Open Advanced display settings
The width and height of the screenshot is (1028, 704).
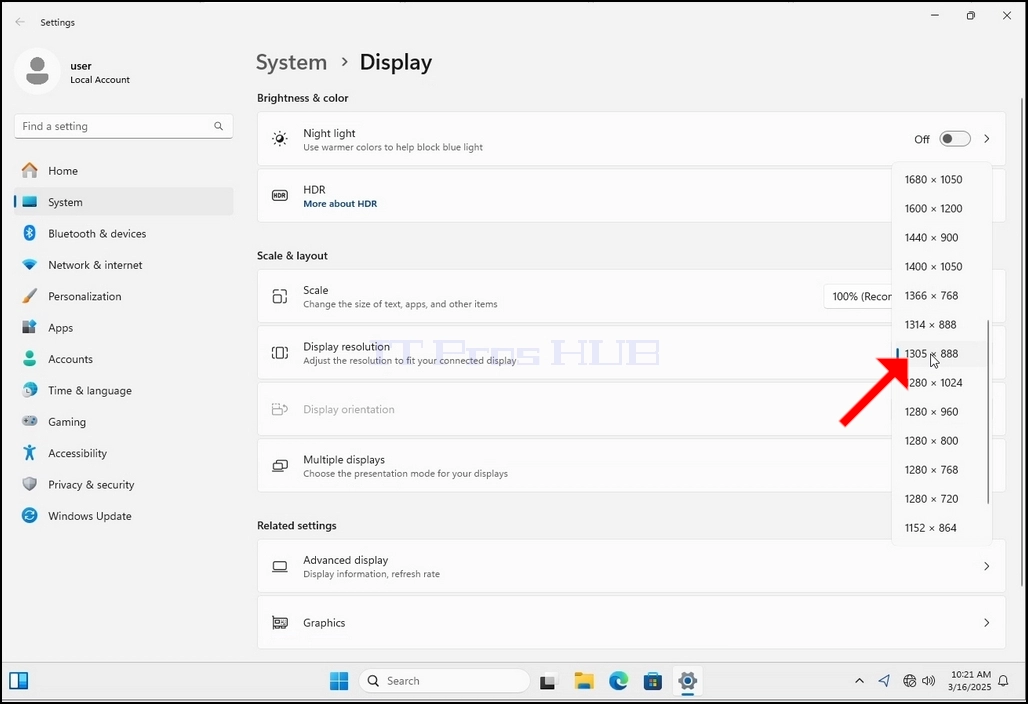click(631, 566)
